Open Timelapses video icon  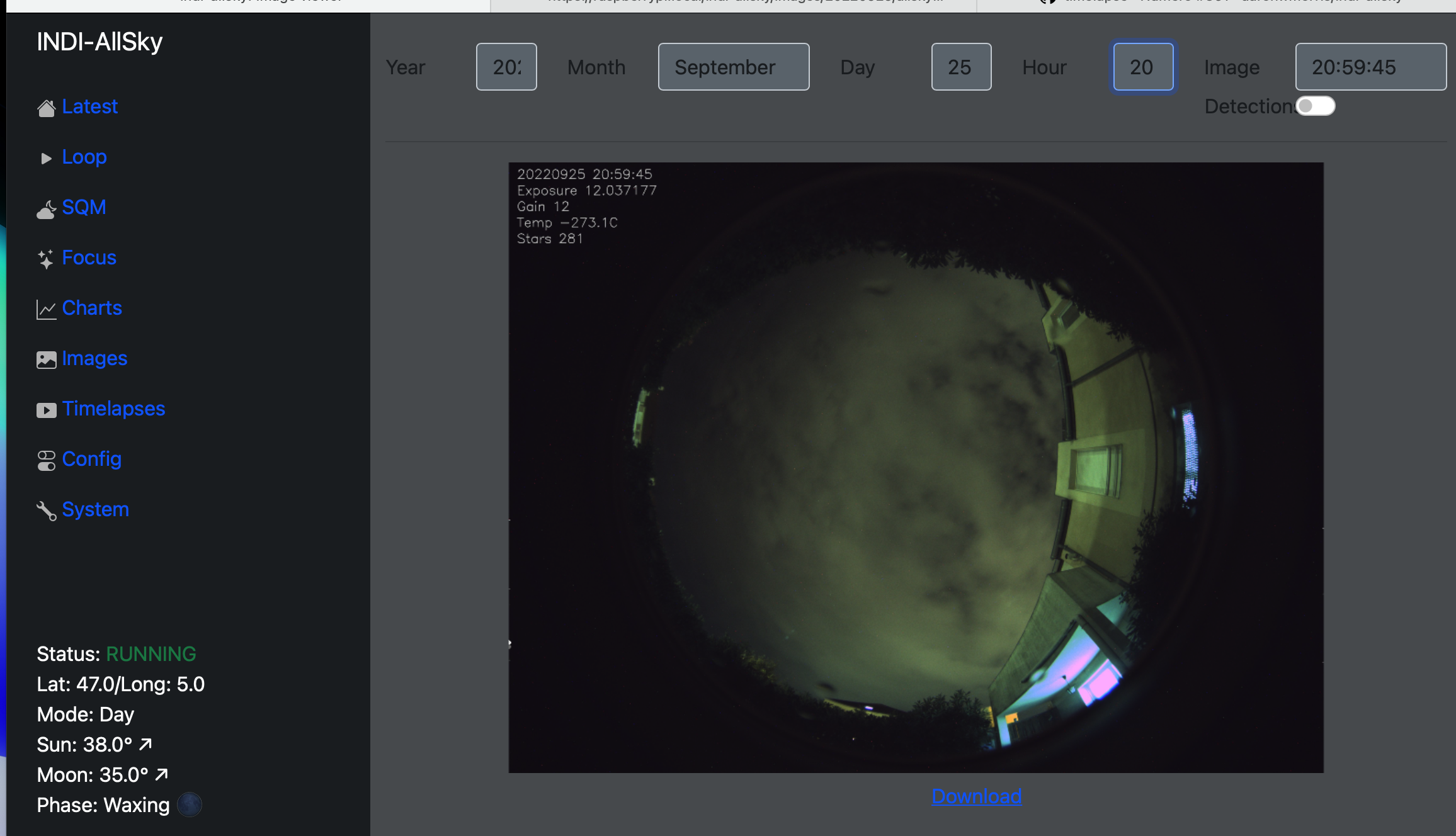(46, 409)
